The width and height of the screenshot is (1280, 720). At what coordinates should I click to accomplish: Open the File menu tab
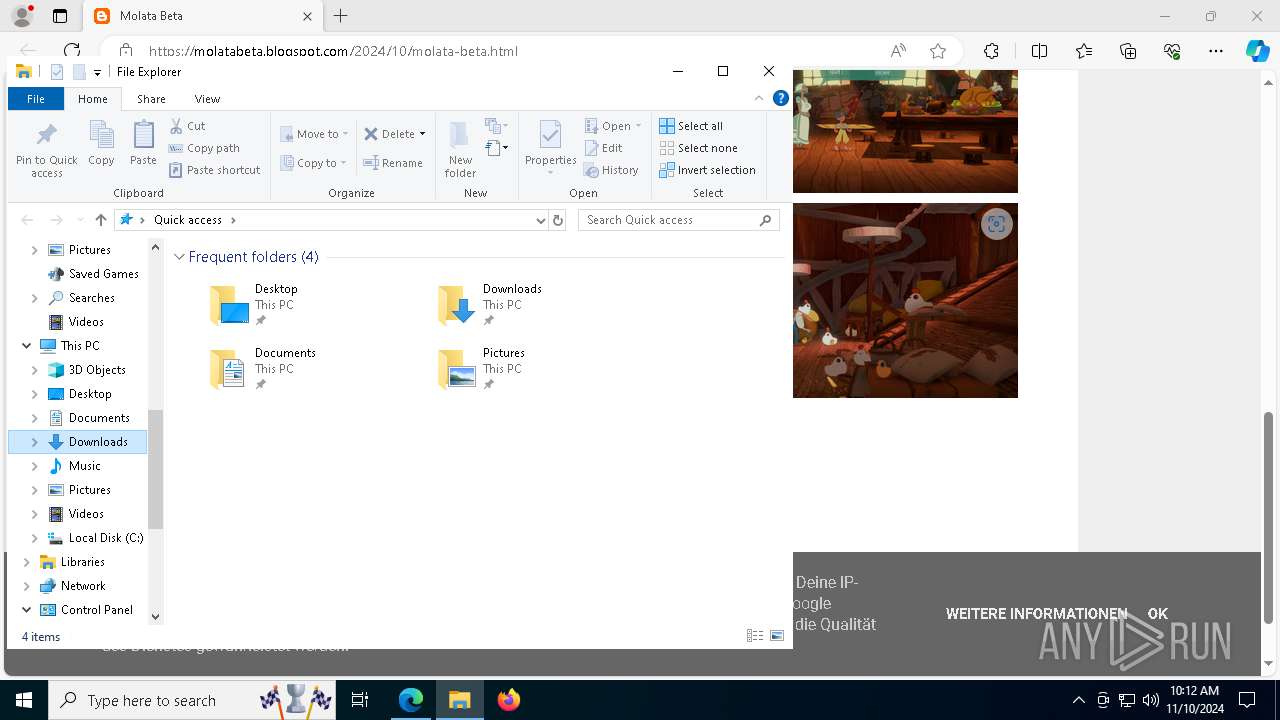[x=36, y=99]
